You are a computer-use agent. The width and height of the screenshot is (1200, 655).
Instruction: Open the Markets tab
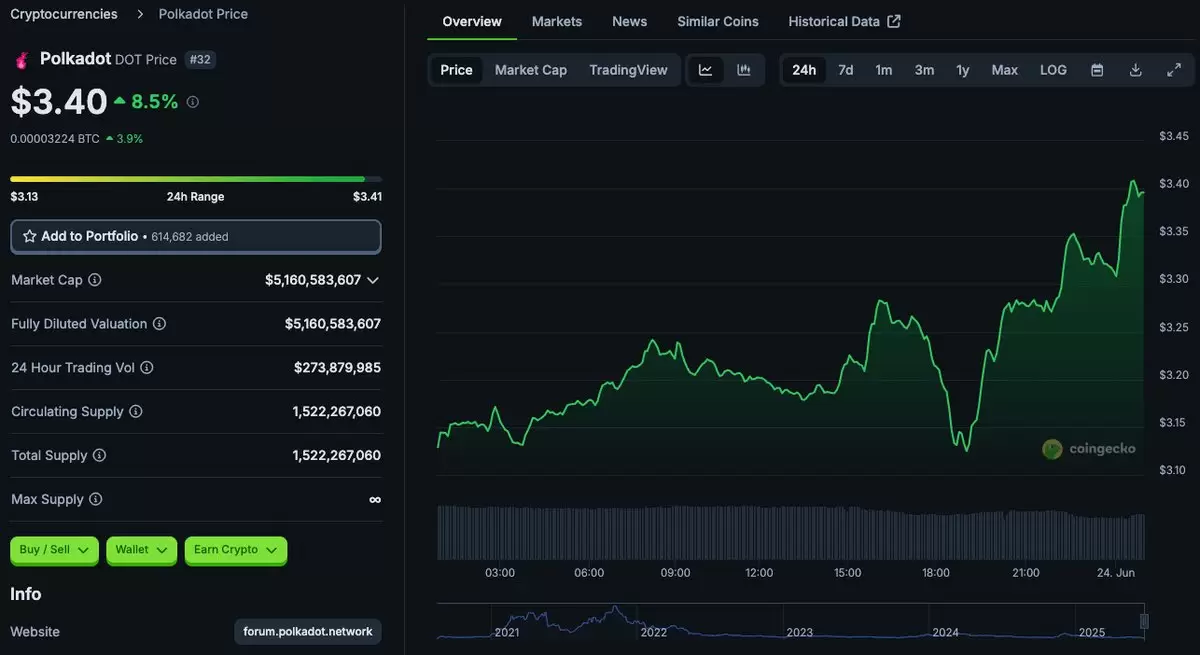(x=557, y=21)
